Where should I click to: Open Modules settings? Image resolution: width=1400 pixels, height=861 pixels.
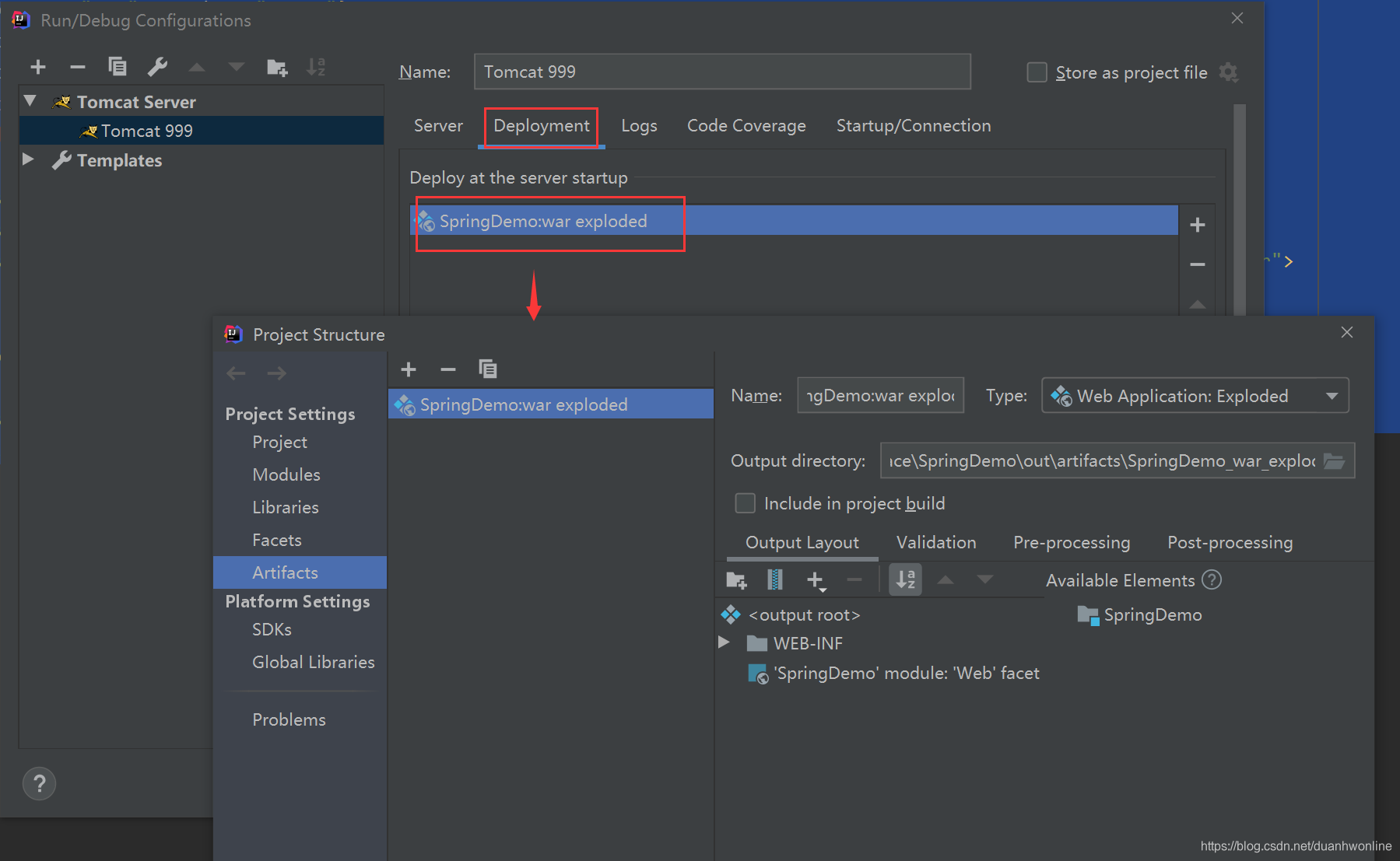point(286,474)
